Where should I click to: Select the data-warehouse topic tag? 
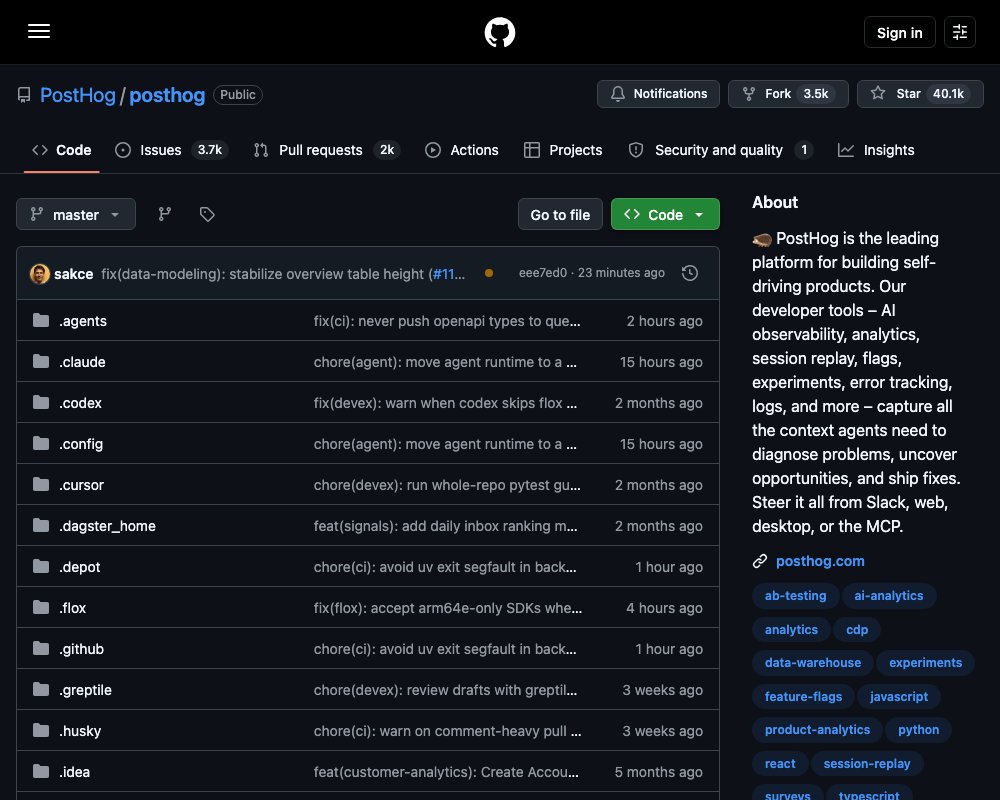tap(812, 663)
